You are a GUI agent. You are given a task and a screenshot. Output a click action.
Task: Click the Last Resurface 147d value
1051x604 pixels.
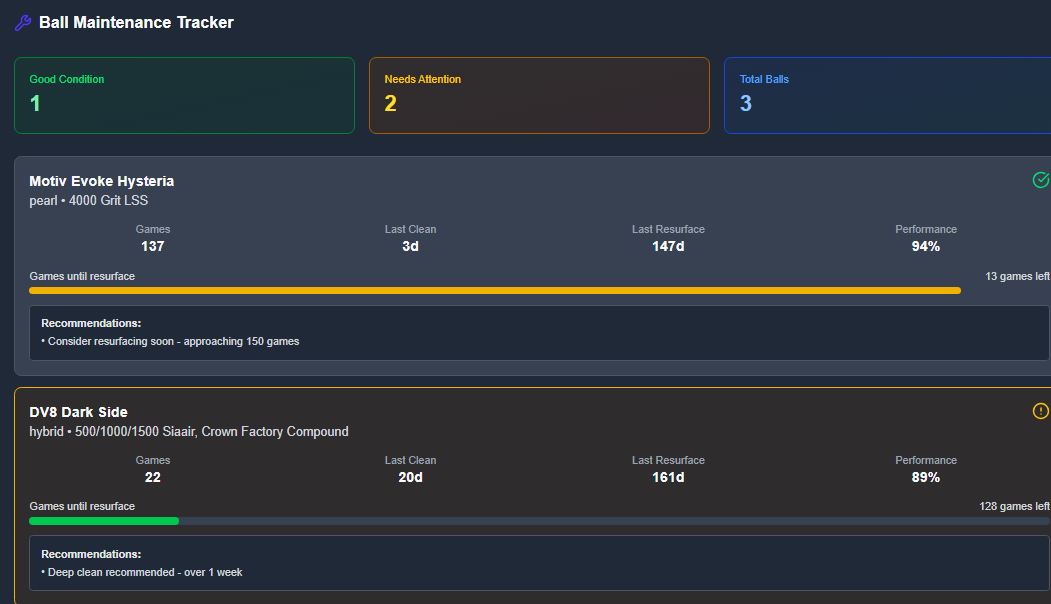pos(668,246)
